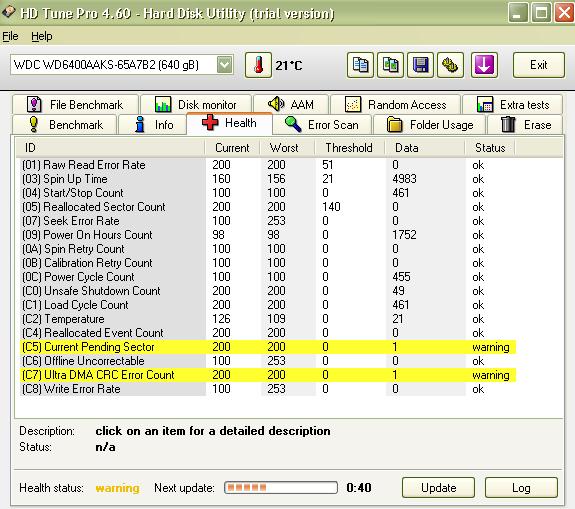
Task: Switch to the Random Access tab
Action: [395, 105]
